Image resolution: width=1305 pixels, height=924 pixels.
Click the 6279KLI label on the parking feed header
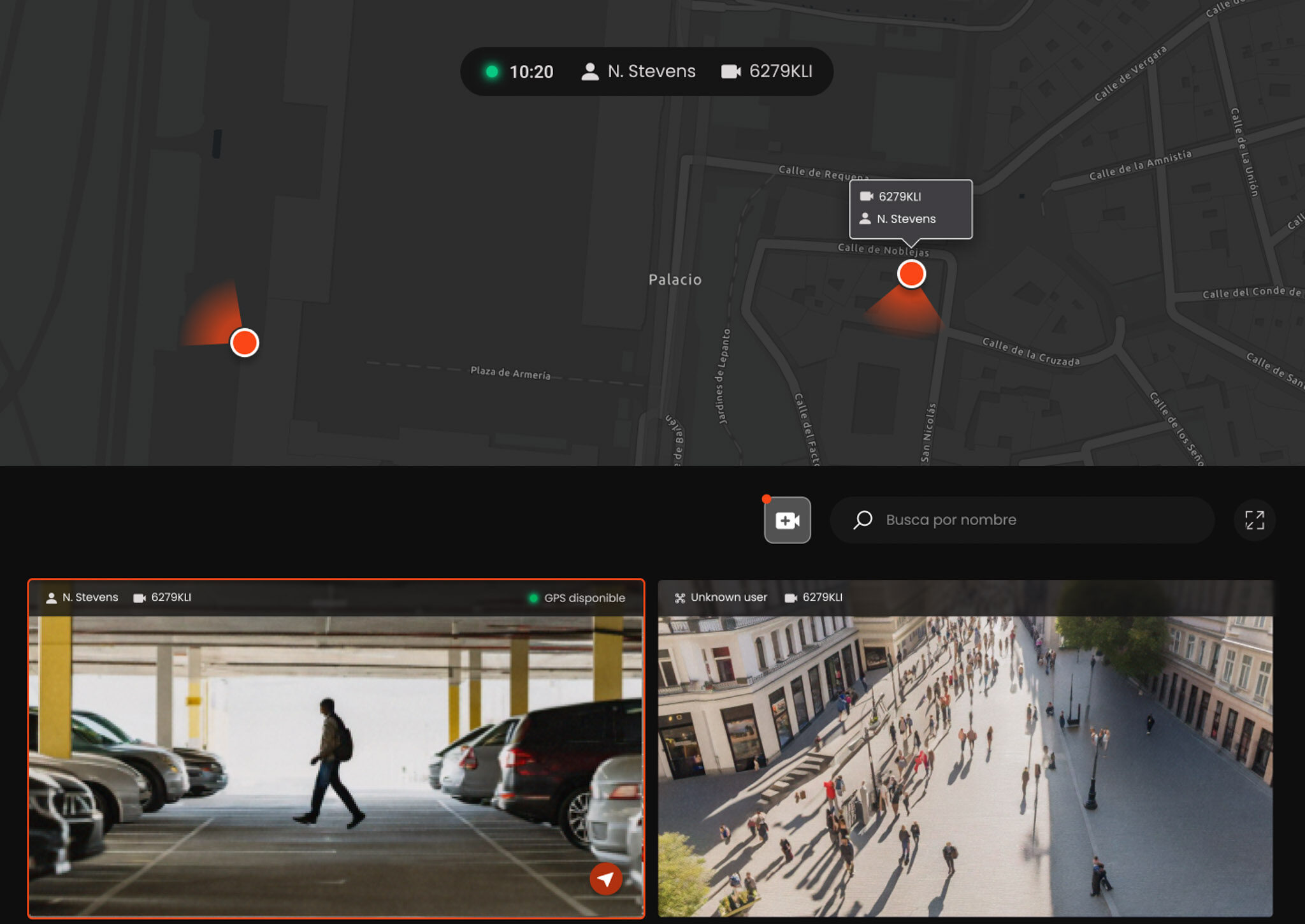coord(171,597)
